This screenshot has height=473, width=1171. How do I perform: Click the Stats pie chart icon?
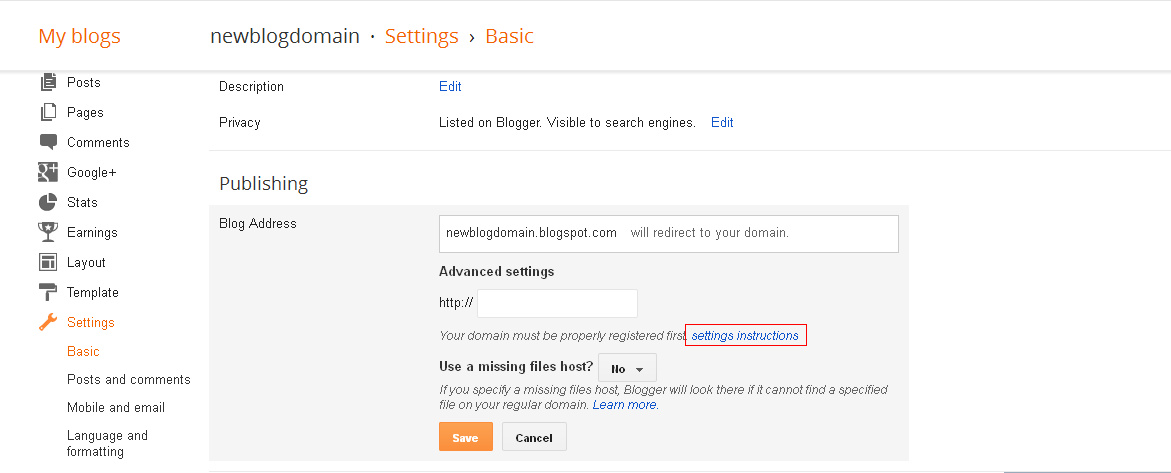(48, 203)
